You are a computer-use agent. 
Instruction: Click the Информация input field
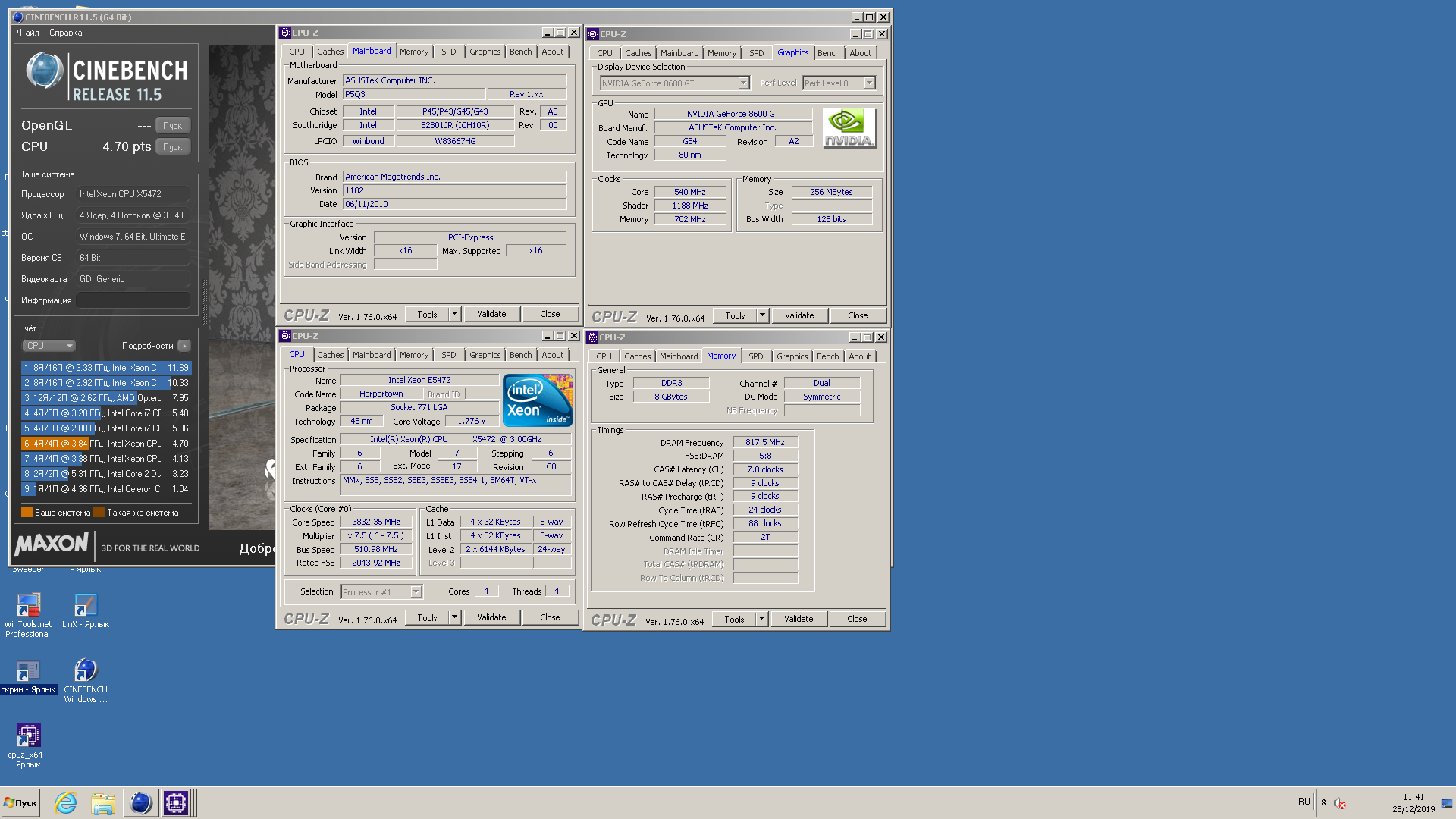click(133, 300)
